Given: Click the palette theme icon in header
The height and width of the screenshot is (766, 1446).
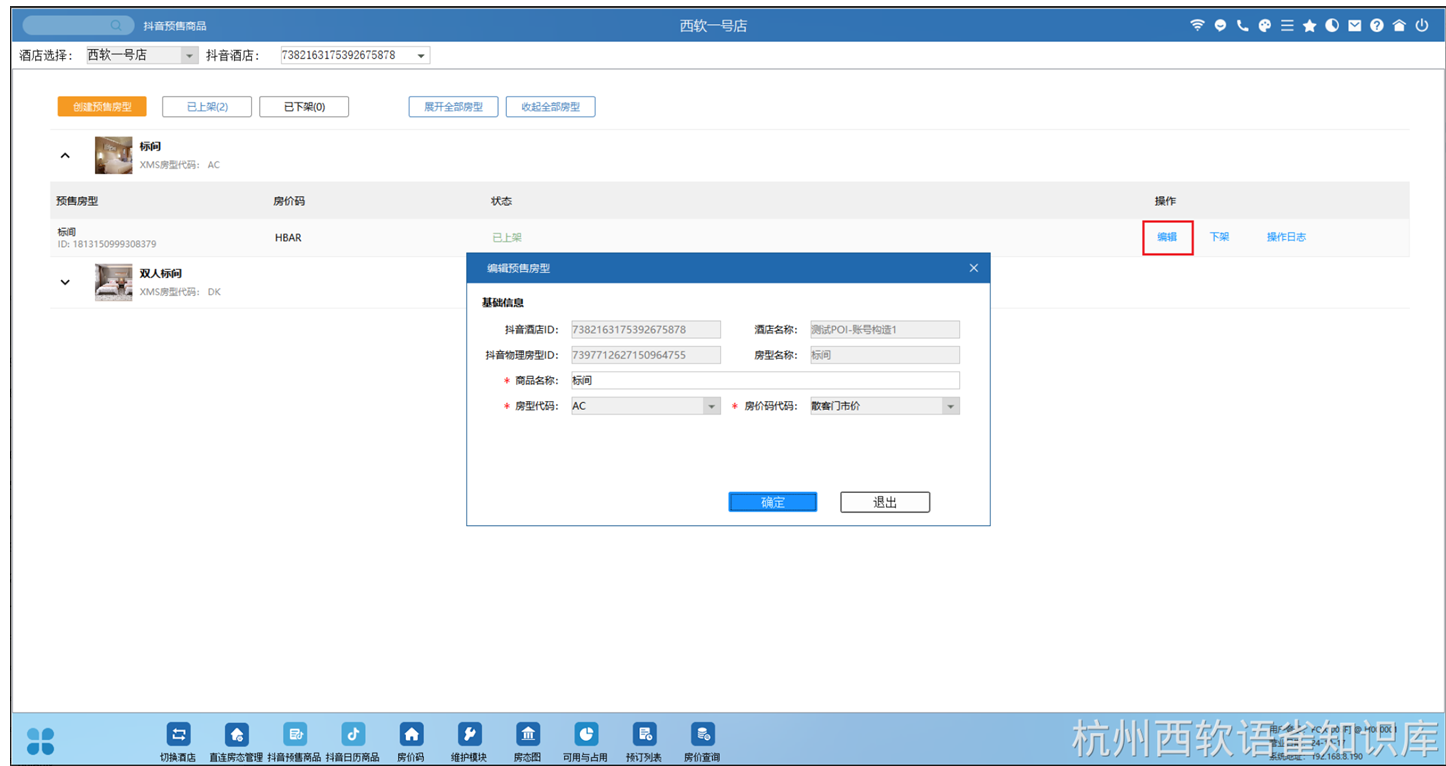Looking at the screenshot, I should 1264,26.
